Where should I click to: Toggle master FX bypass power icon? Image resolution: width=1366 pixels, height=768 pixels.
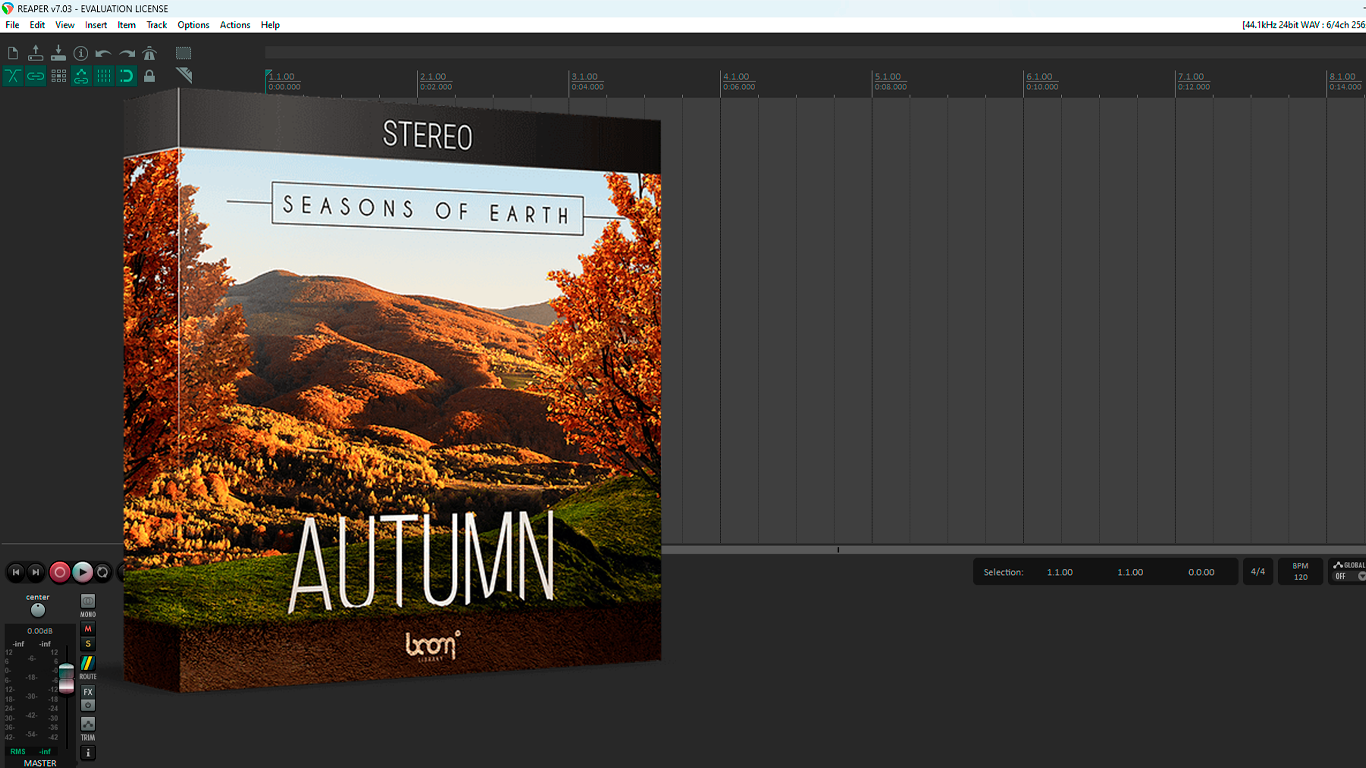pos(88,705)
